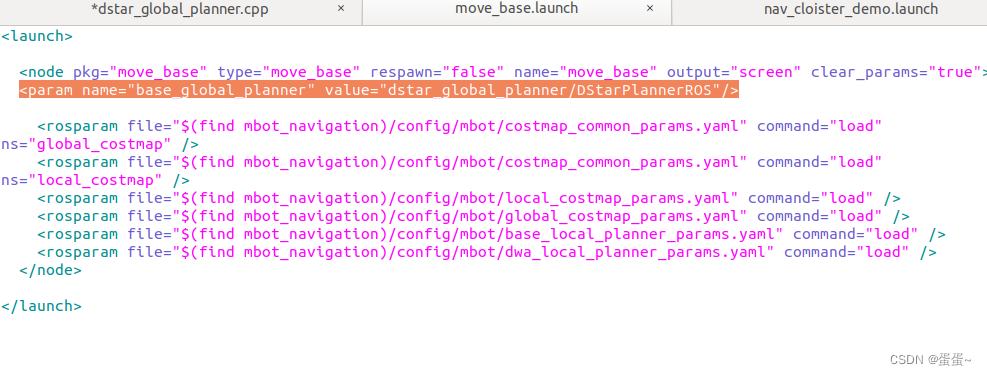Click the ns="local_costmap" text
987x376 pixels.
tap(82, 180)
